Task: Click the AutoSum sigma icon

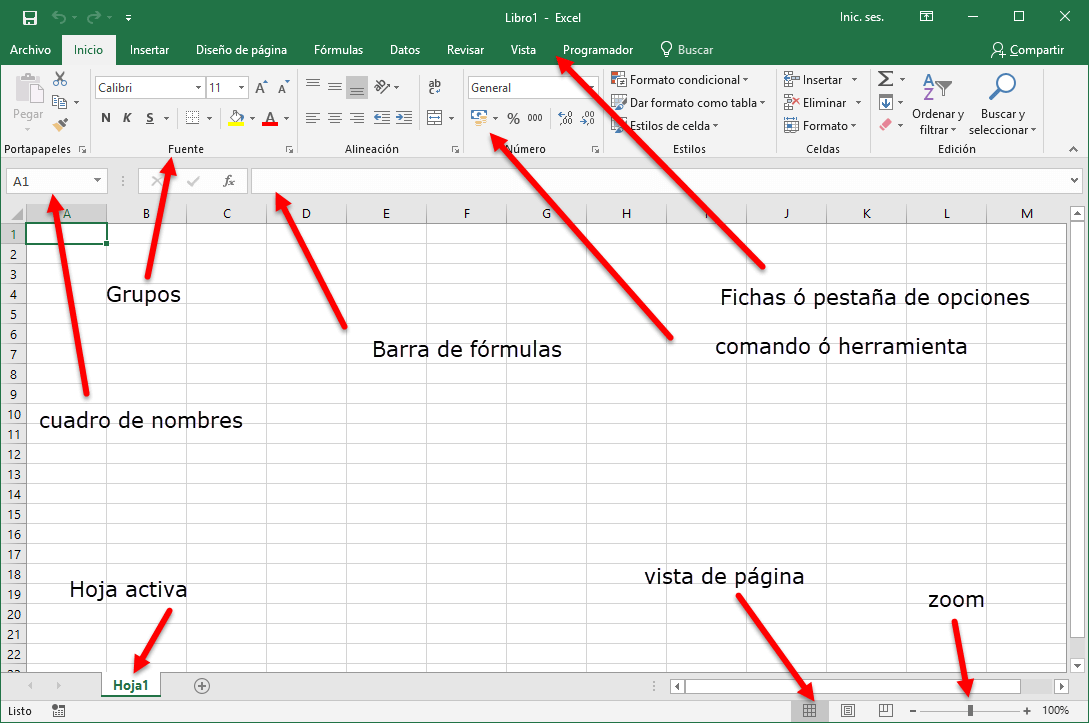Action: [885, 79]
